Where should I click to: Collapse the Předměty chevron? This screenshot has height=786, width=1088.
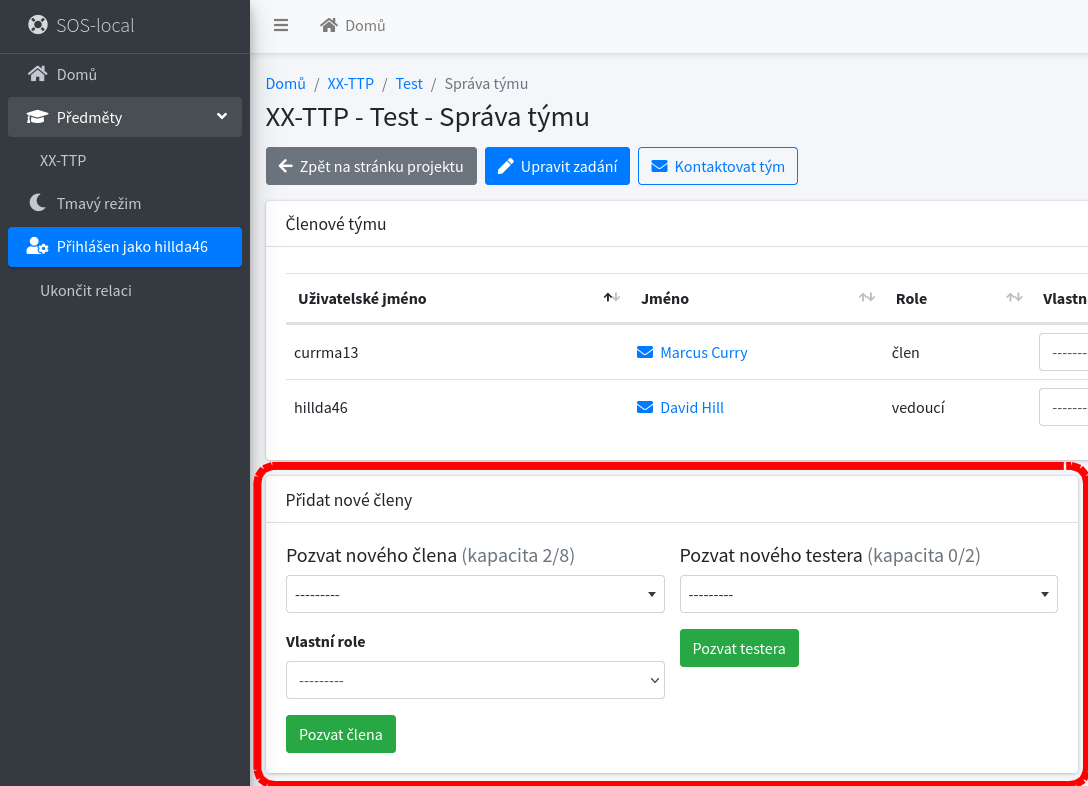coord(222,117)
